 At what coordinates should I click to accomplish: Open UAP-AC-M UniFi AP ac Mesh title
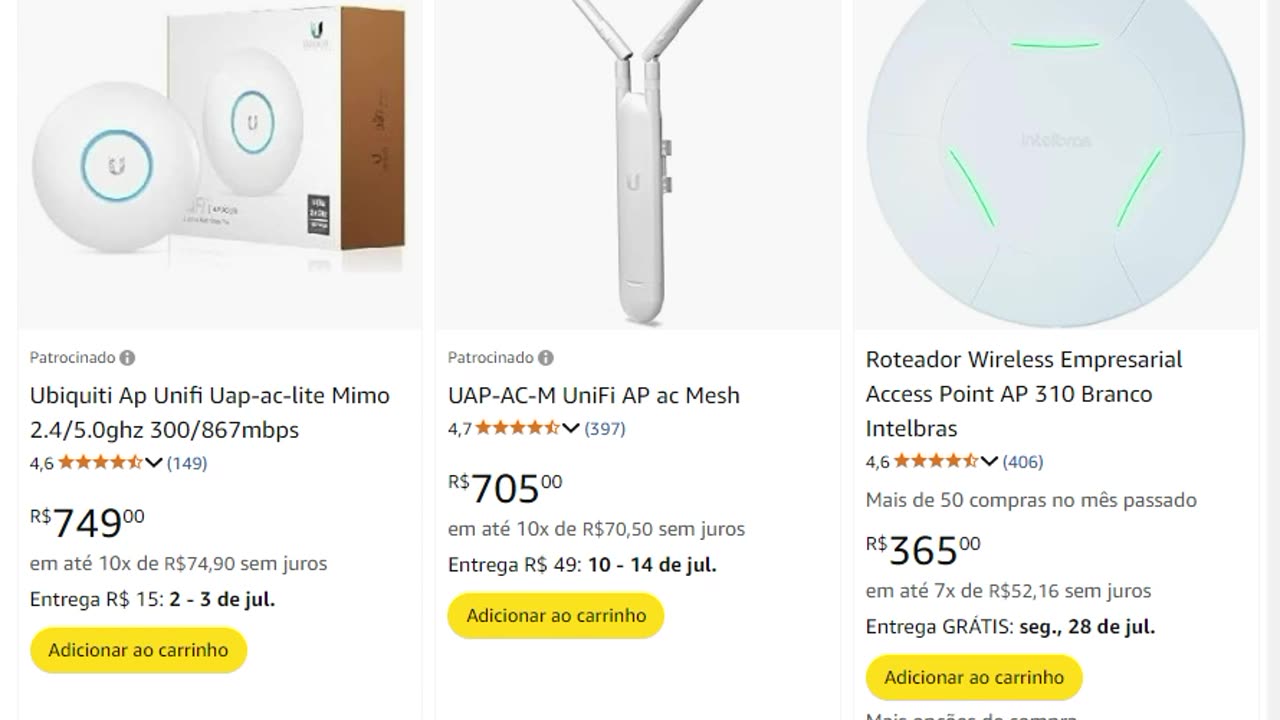593,395
